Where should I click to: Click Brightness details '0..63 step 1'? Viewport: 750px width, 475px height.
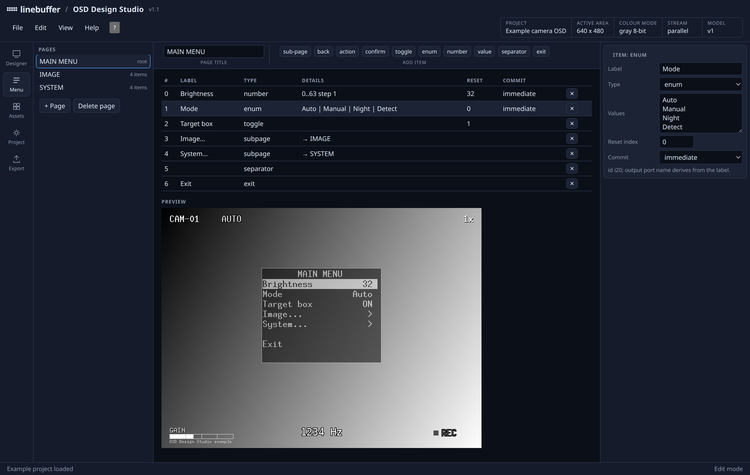click(319, 94)
